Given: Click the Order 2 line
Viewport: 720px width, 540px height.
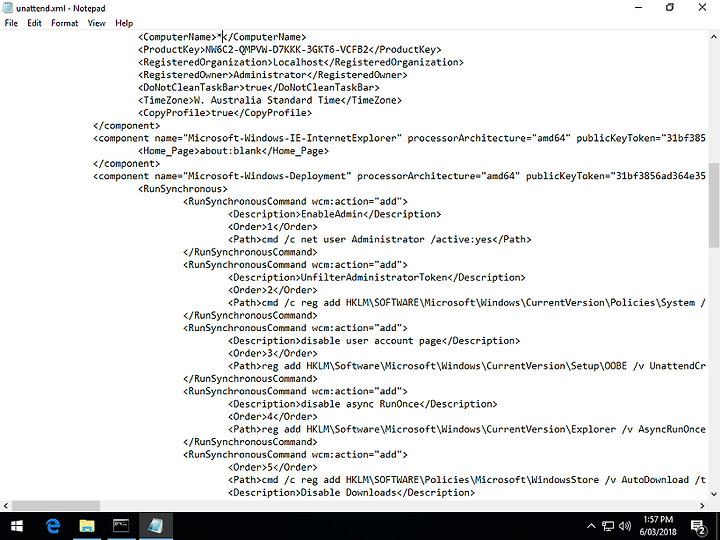Looking at the screenshot, I should click(273, 290).
